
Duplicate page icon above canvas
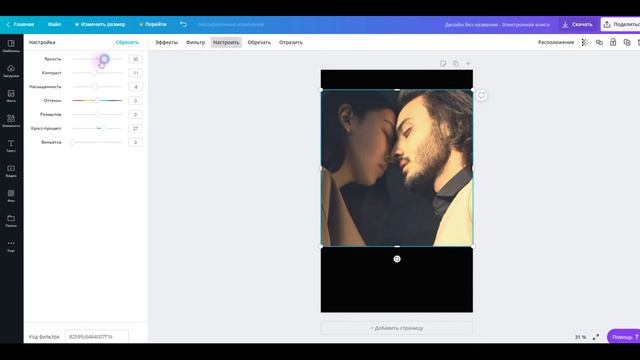pyautogui.click(x=456, y=63)
